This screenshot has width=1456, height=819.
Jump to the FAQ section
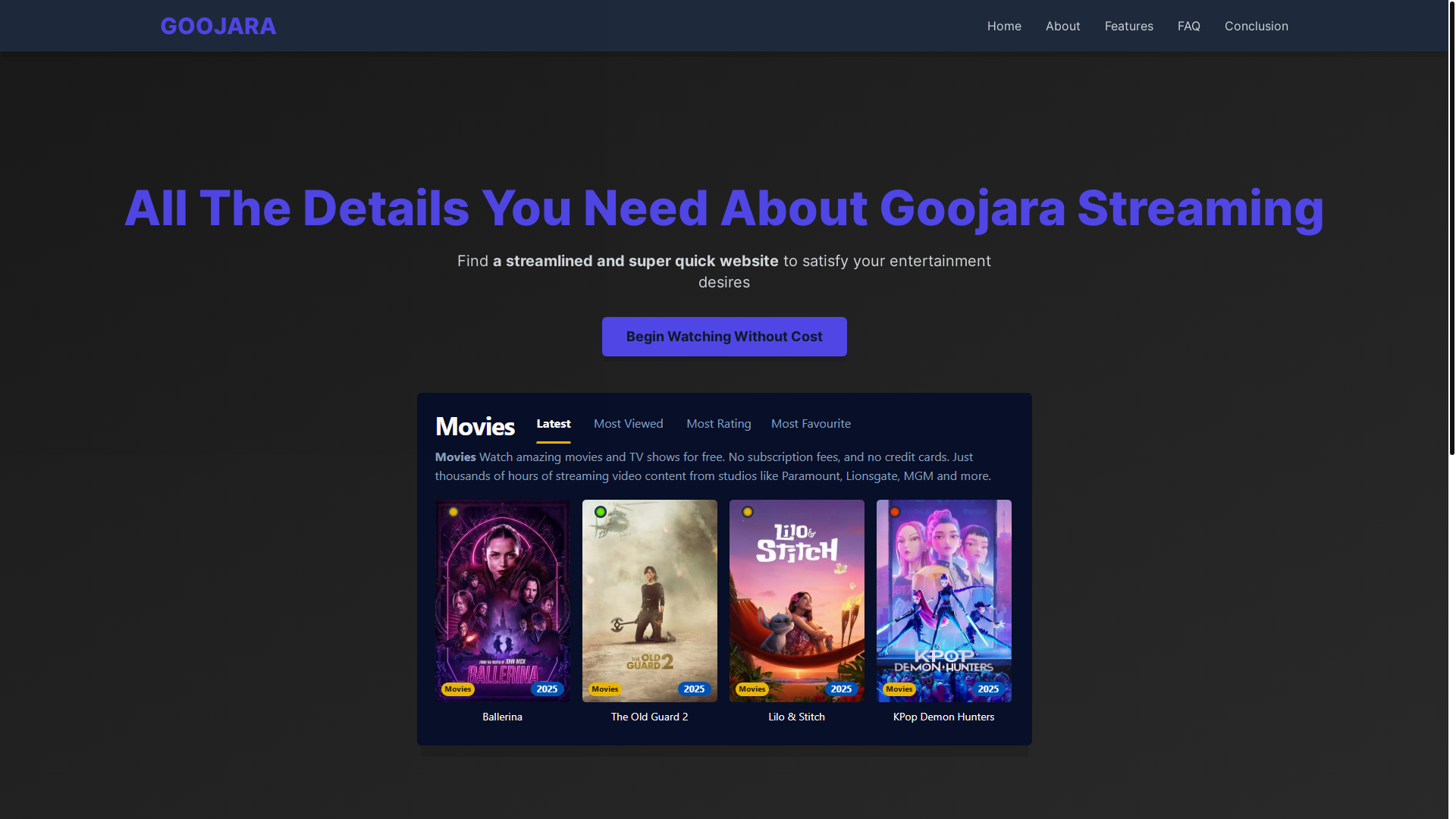click(x=1188, y=26)
